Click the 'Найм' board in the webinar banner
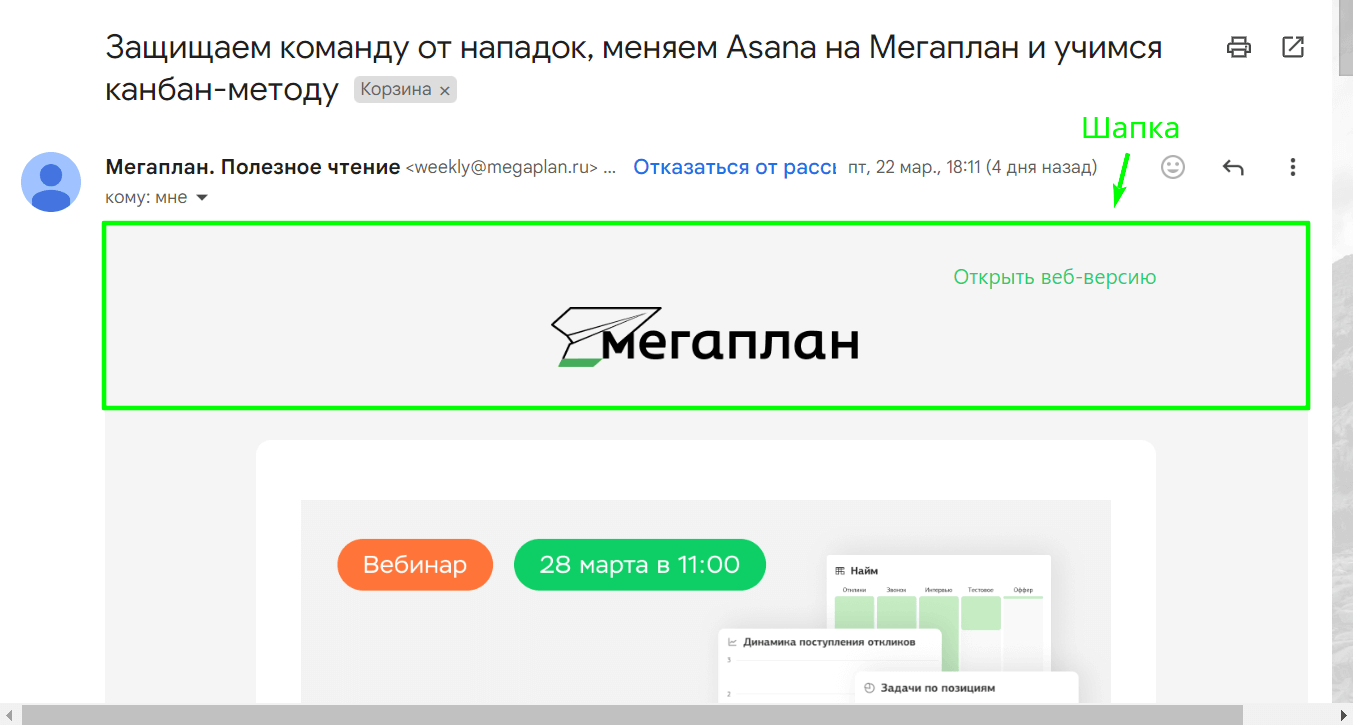This screenshot has height=725, width=1353. pos(939,612)
